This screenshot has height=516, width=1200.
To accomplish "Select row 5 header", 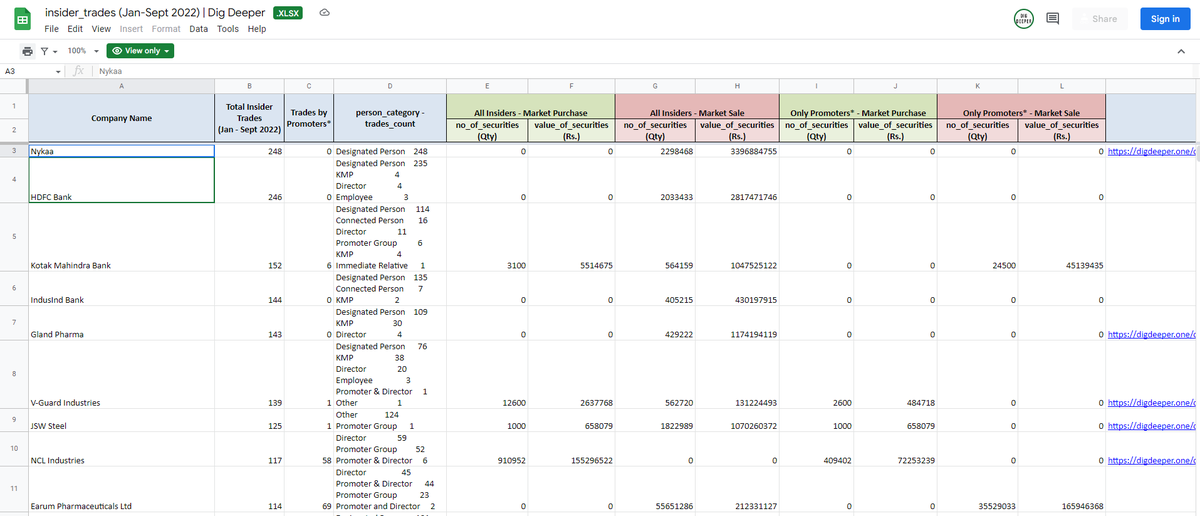I will pos(13,237).
